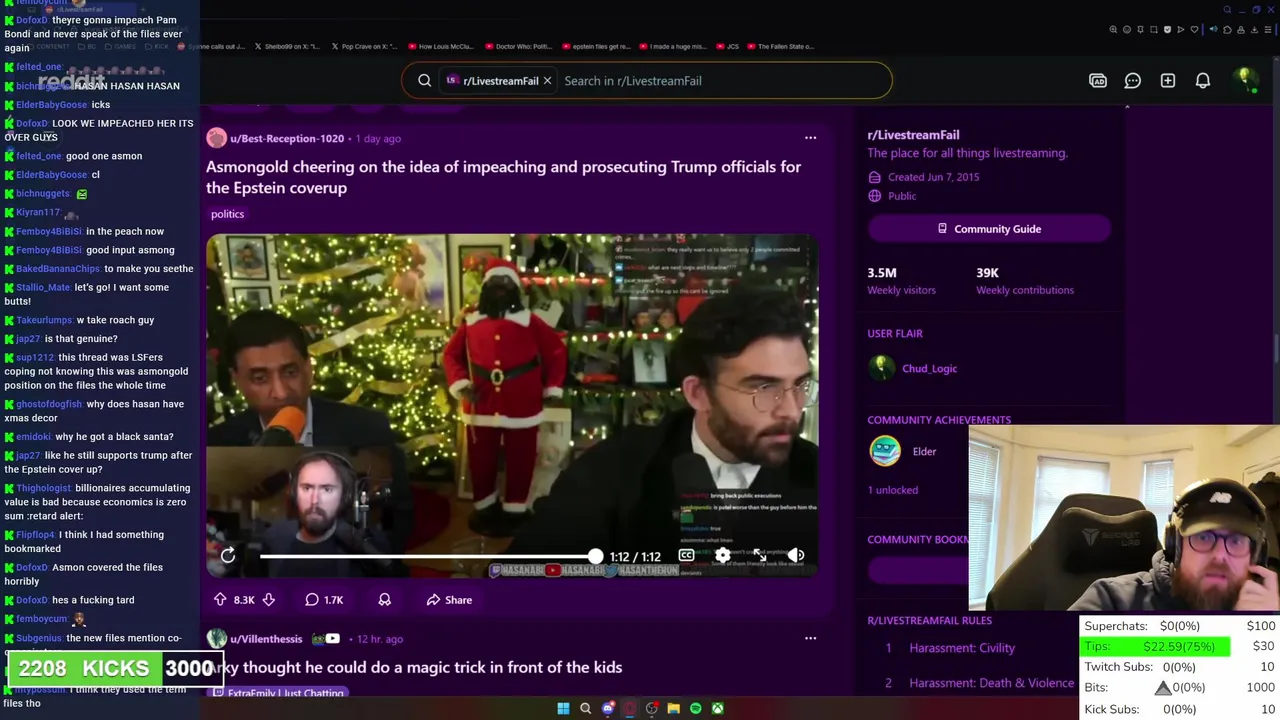Toggle closed captions on the video
This screenshot has width=1280, height=720.
[686, 556]
